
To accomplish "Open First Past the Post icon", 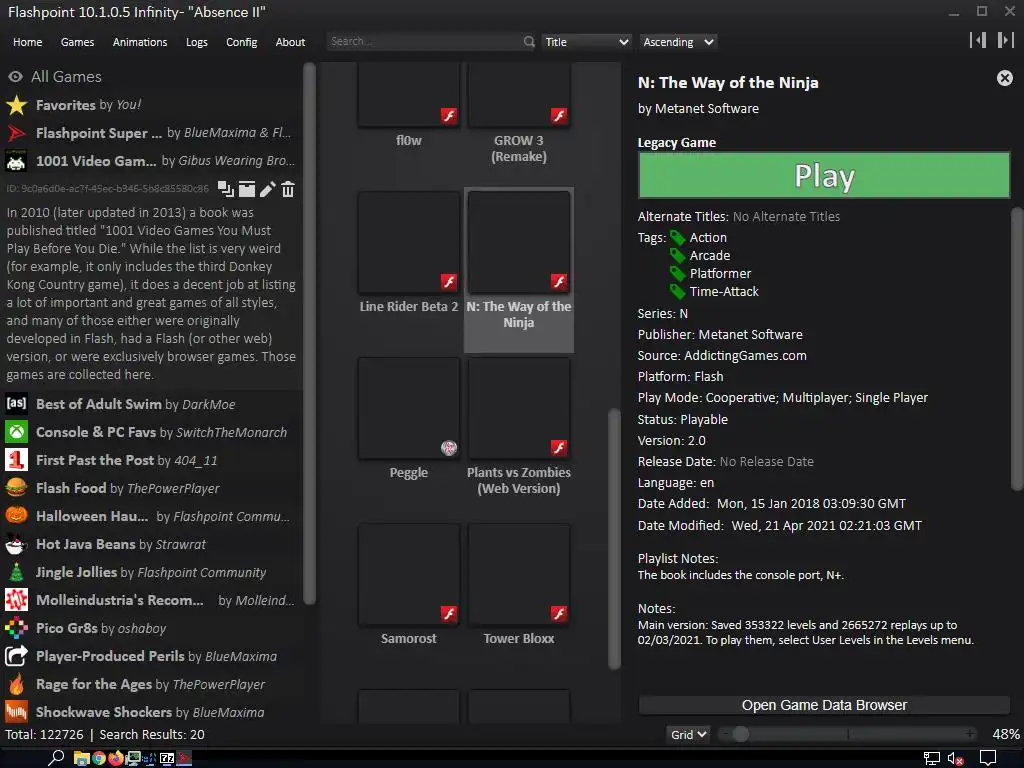I will 16,460.
